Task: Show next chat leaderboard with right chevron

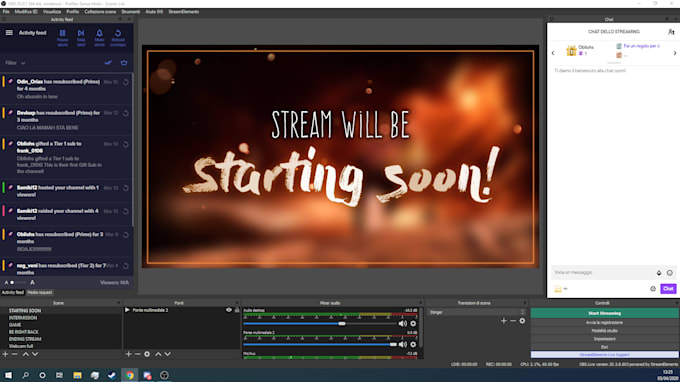Action: pos(675,53)
